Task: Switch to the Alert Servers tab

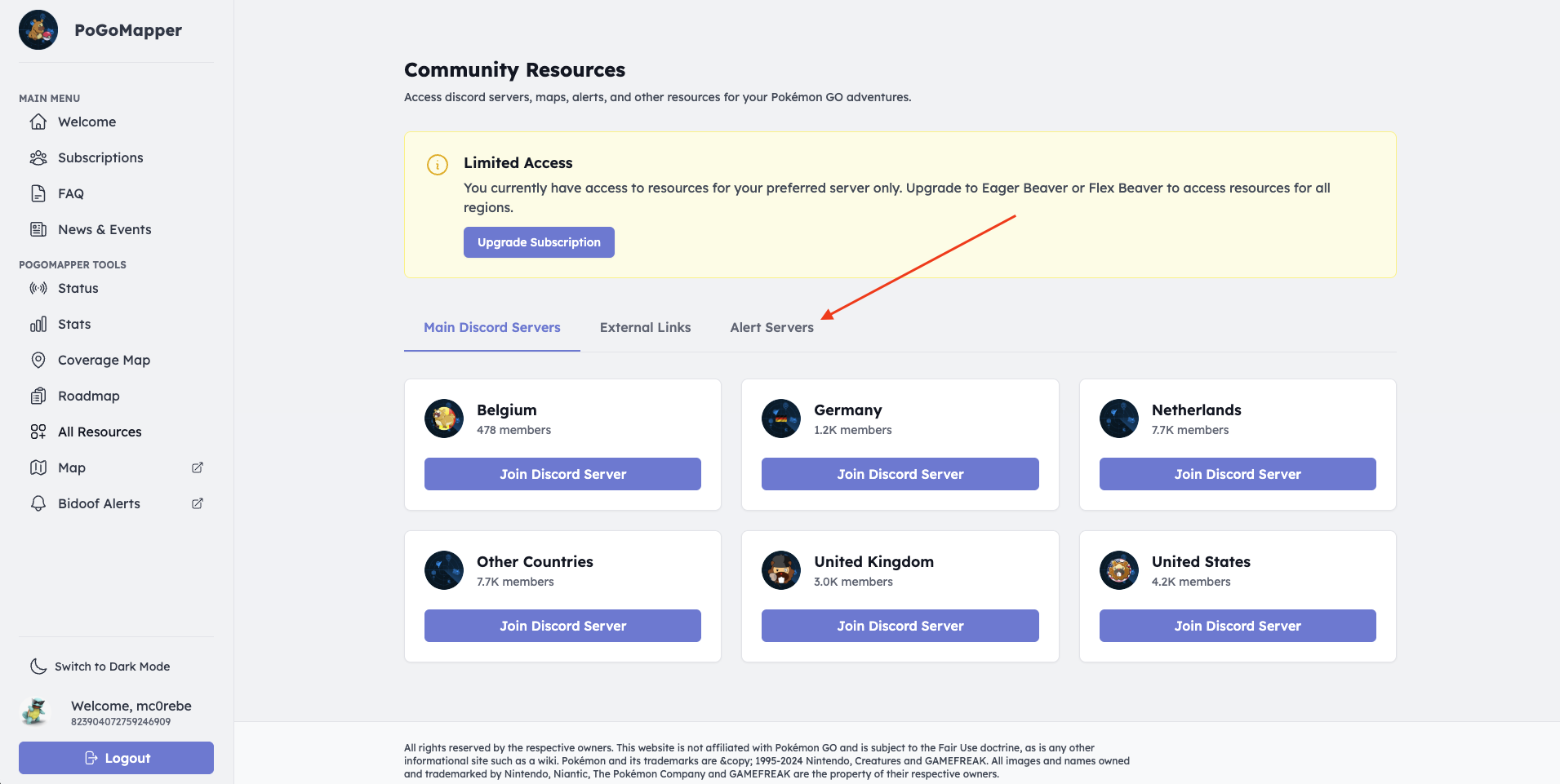Action: [x=771, y=327]
